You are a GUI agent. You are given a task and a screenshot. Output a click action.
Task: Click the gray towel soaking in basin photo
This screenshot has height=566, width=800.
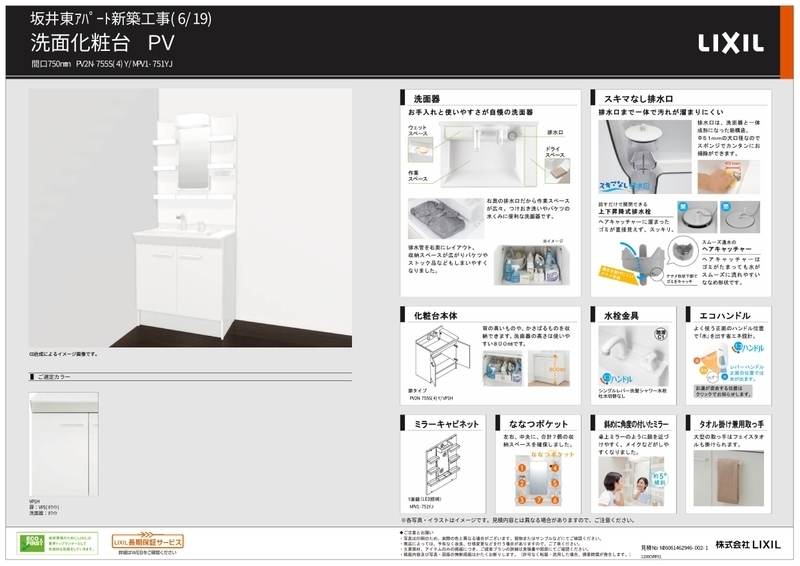[446, 218]
